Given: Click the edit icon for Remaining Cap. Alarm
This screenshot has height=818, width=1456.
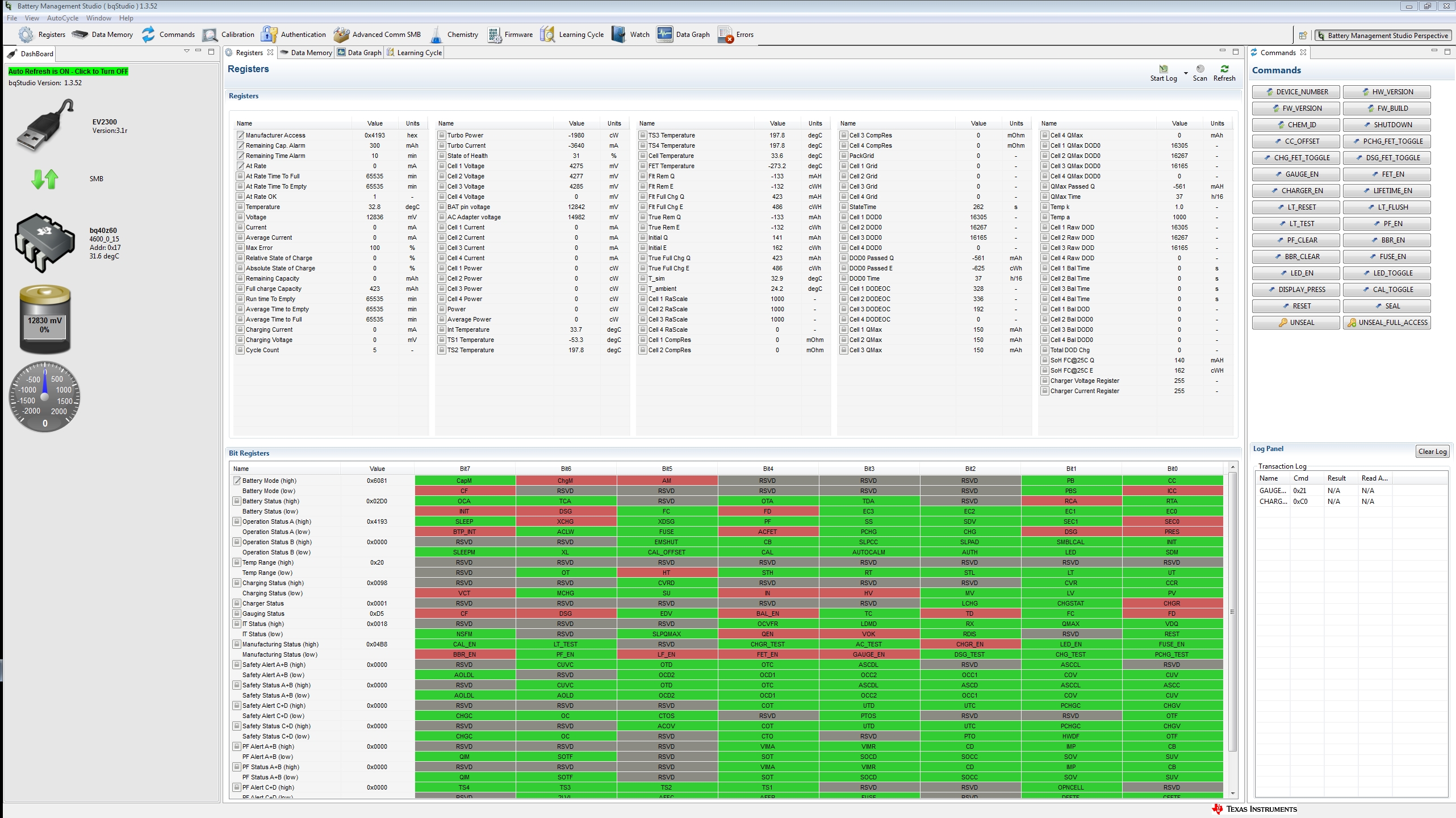Looking at the screenshot, I should click(240, 145).
